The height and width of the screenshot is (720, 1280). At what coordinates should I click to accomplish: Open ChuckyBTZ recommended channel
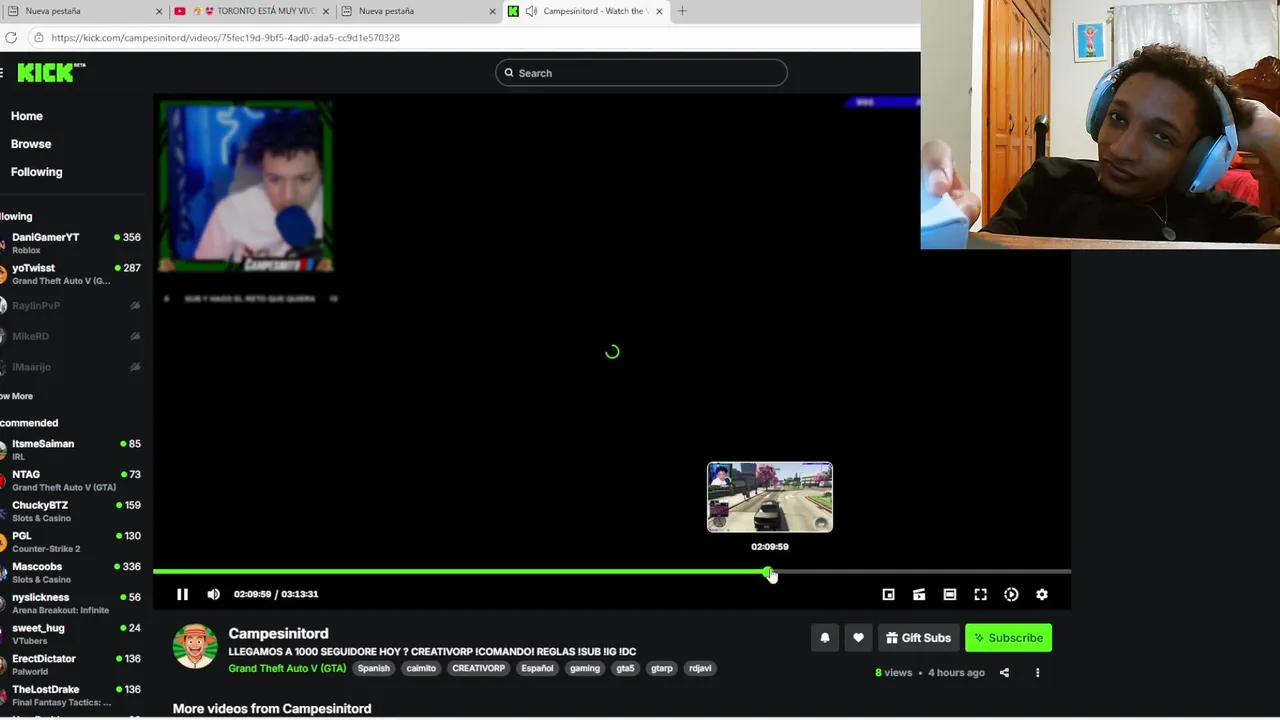tap(72, 511)
